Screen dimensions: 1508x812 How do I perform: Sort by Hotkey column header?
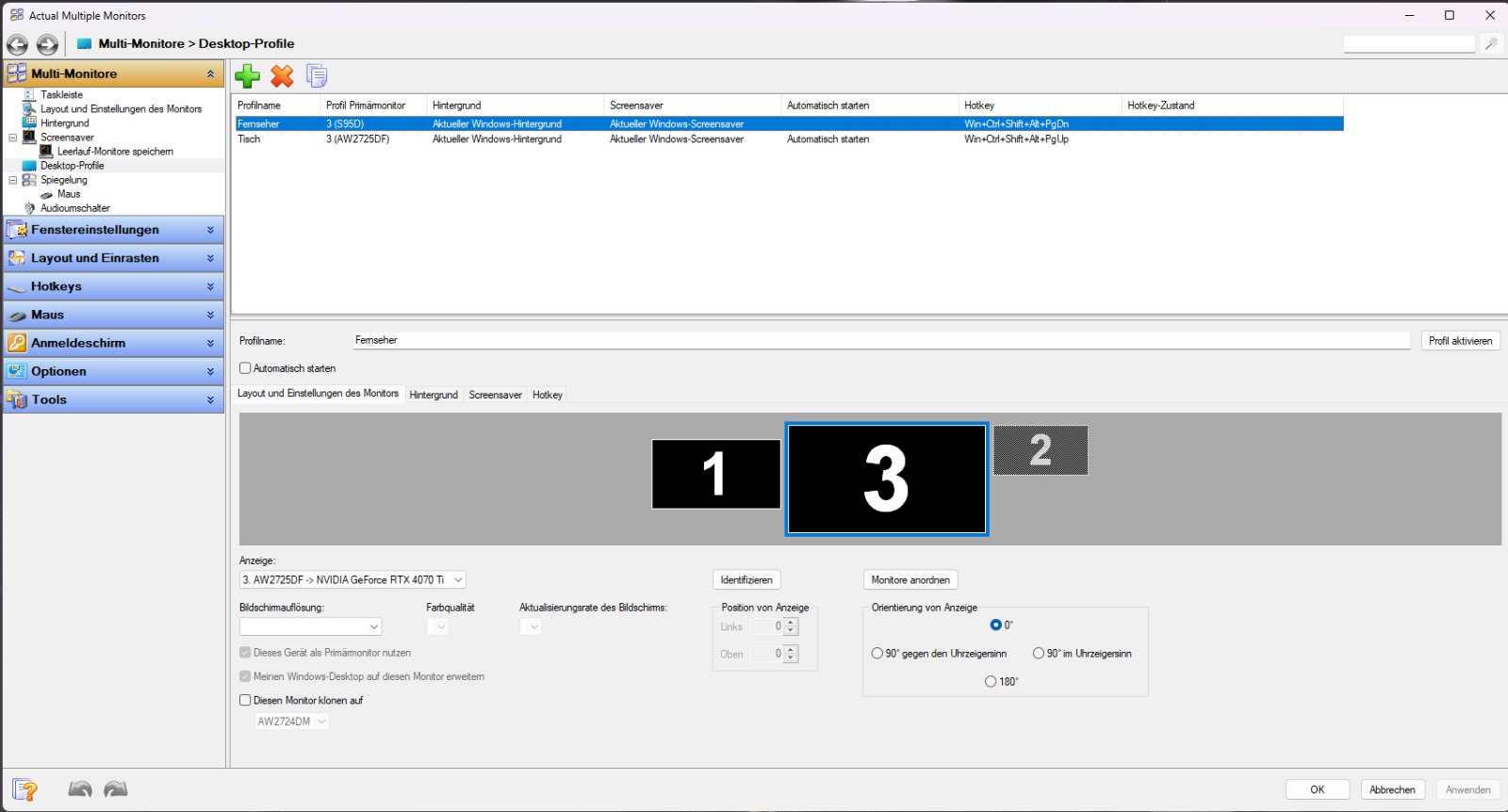(1039, 106)
